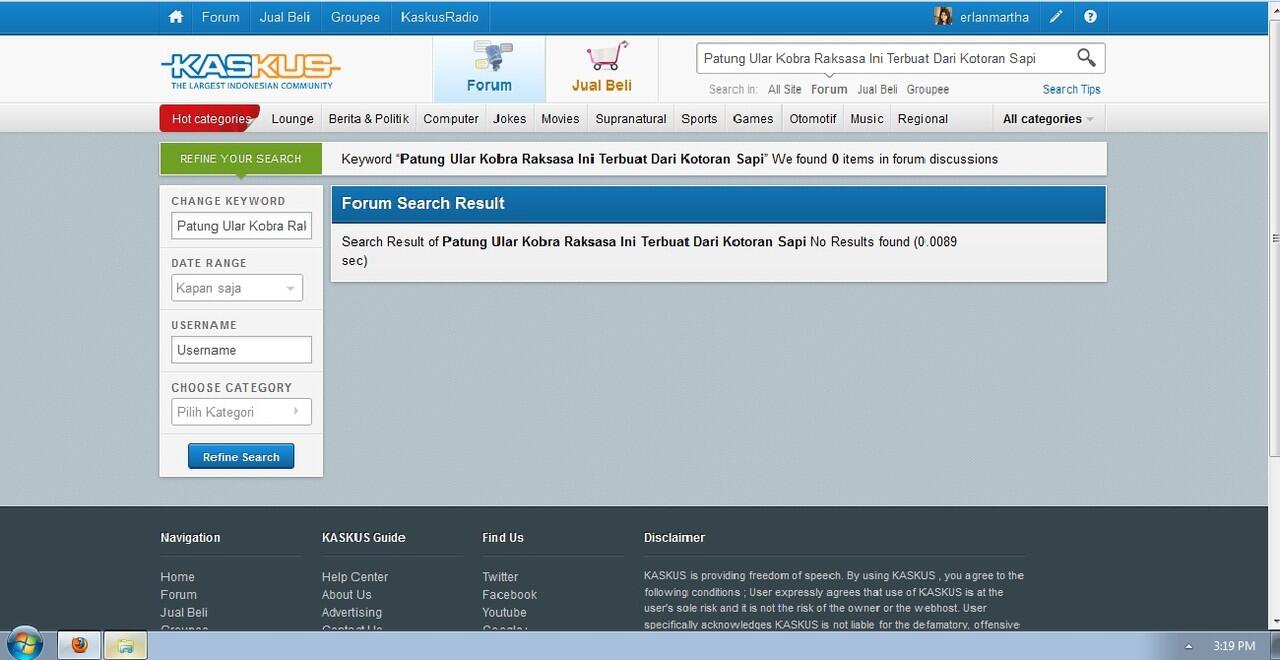
Task: Open the Facebook footer link
Action: pyautogui.click(x=510, y=595)
